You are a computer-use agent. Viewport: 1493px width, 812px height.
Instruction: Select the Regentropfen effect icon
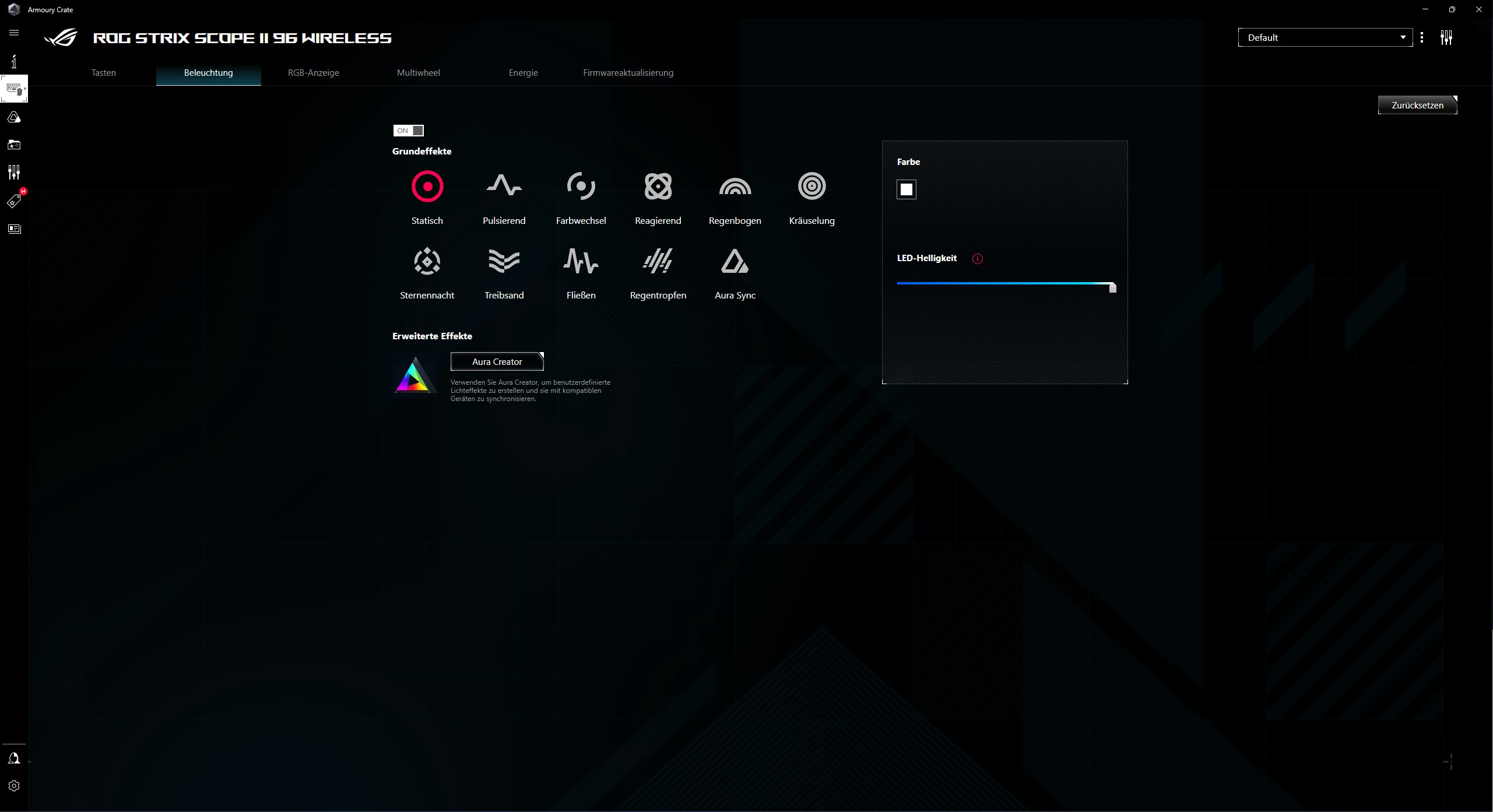pyautogui.click(x=658, y=261)
